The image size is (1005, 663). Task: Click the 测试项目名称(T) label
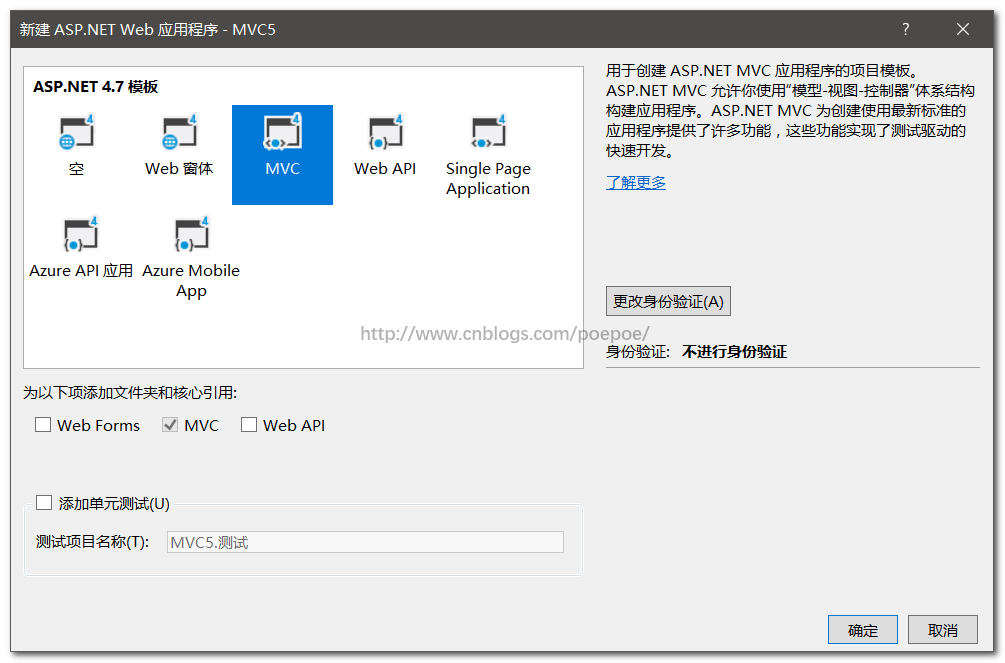point(92,542)
